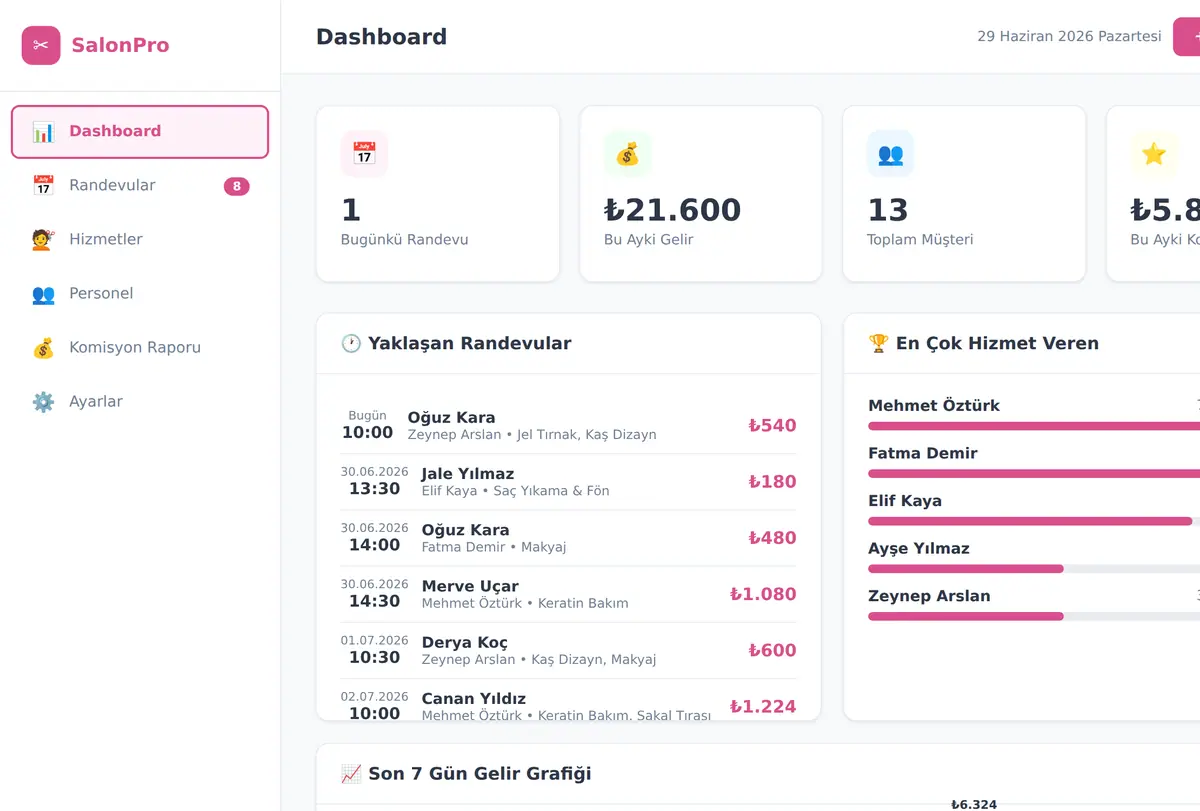The height and width of the screenshot is (811, 1200).
Task: Select Jale Yılmaz's 13:30 appointment
Action: click(568, 482)
